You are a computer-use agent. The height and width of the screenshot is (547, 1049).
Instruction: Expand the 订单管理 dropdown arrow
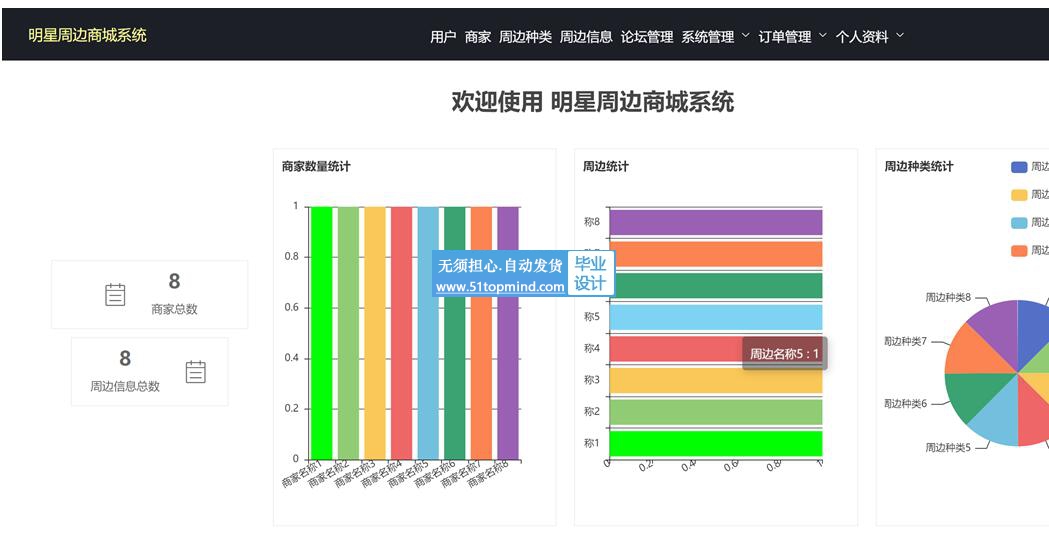tap(823, 35)
